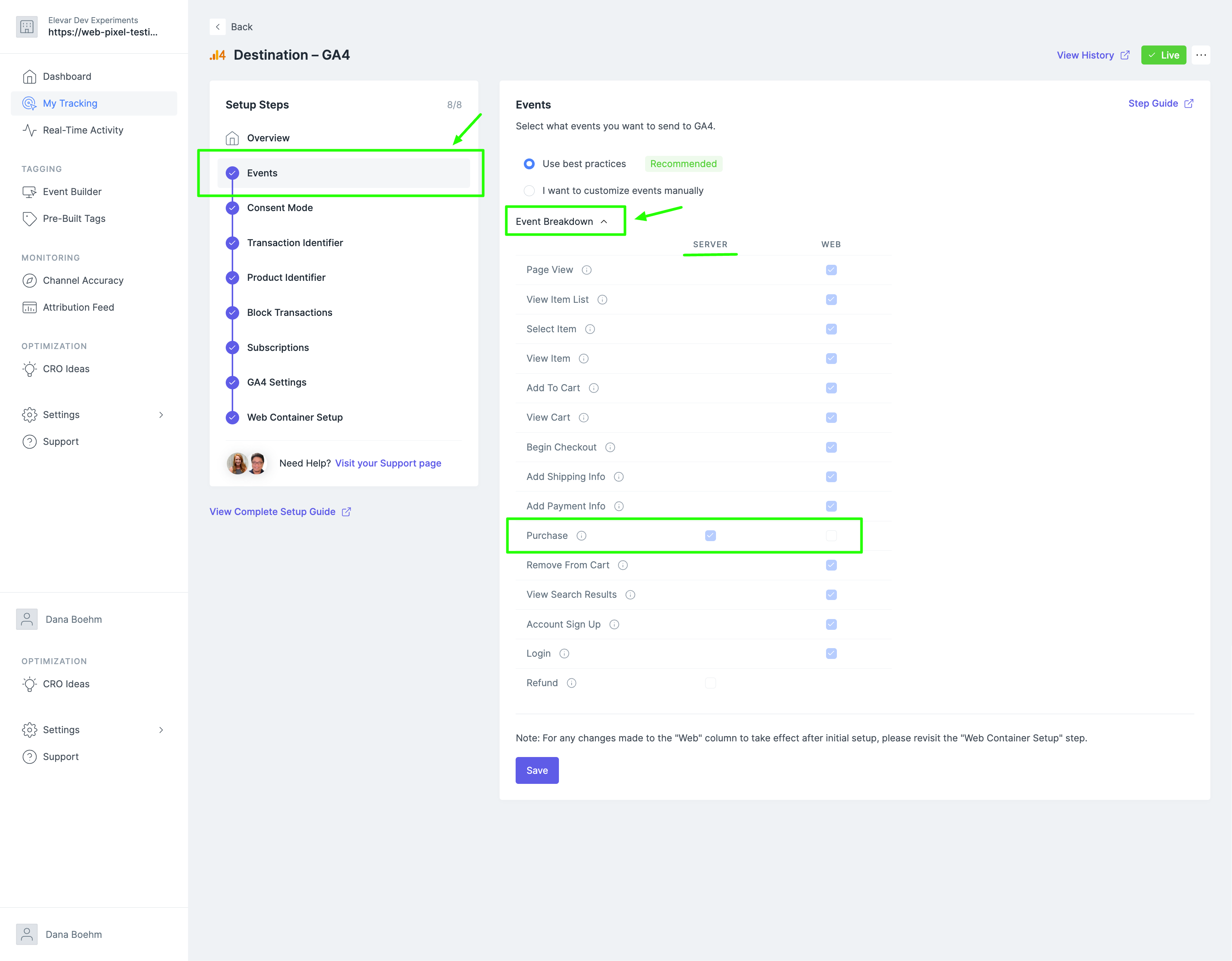Open Event Builder from sidebar icon

tap(29, 192)
